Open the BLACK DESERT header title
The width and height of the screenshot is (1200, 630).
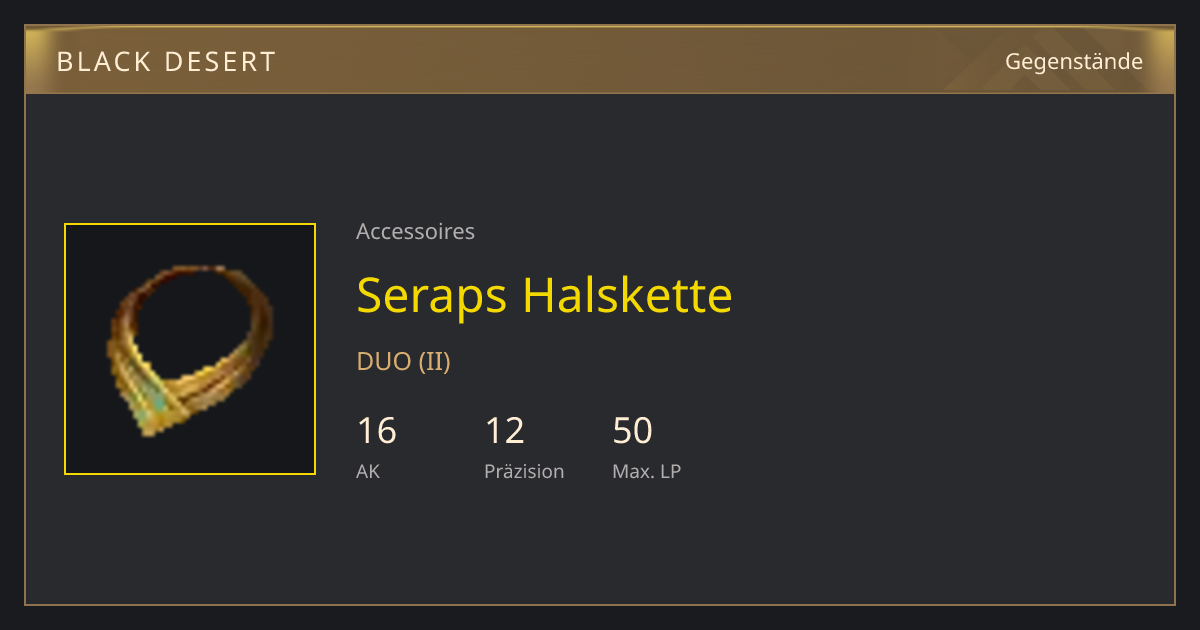pyautogui.click(x=166, y=61)
